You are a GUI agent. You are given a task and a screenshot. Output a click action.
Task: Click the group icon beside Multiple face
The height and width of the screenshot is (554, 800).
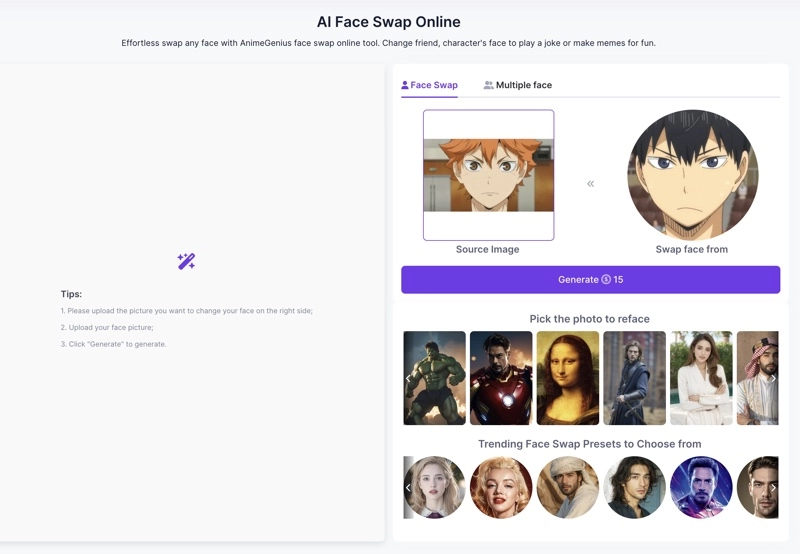click(488, 86)
